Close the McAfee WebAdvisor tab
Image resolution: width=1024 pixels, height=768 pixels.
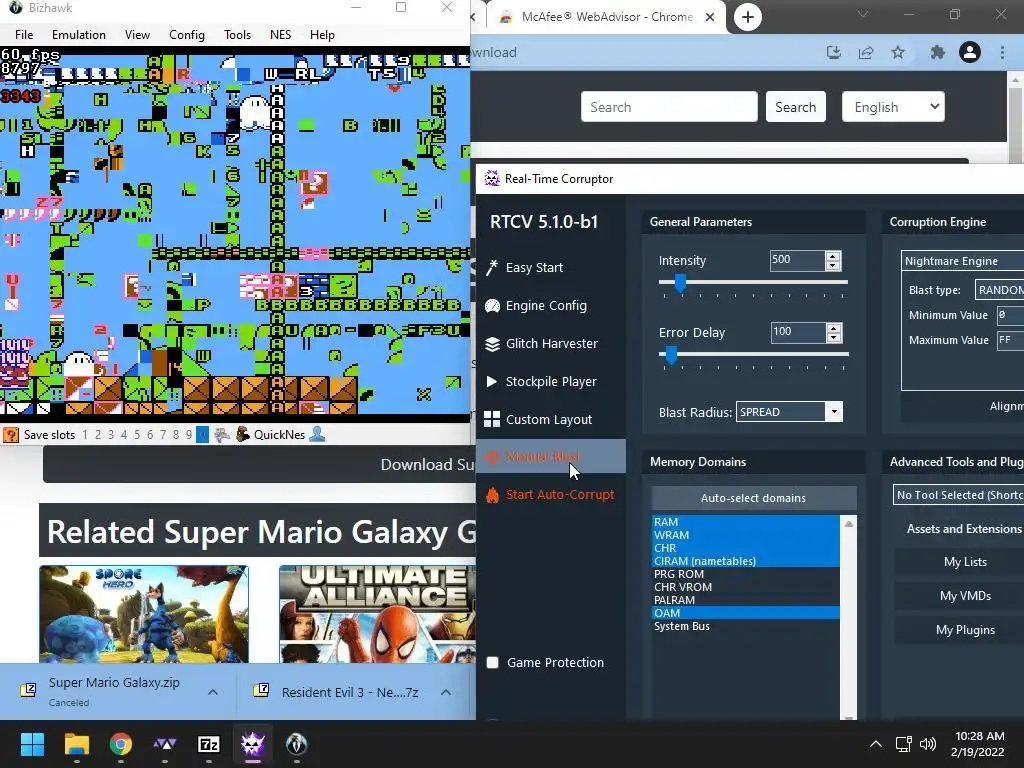pyautogui.click(x=710, y=17)
